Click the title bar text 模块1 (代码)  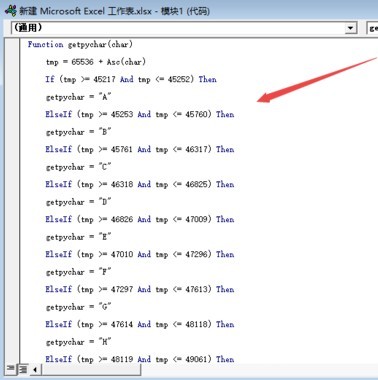185,11
